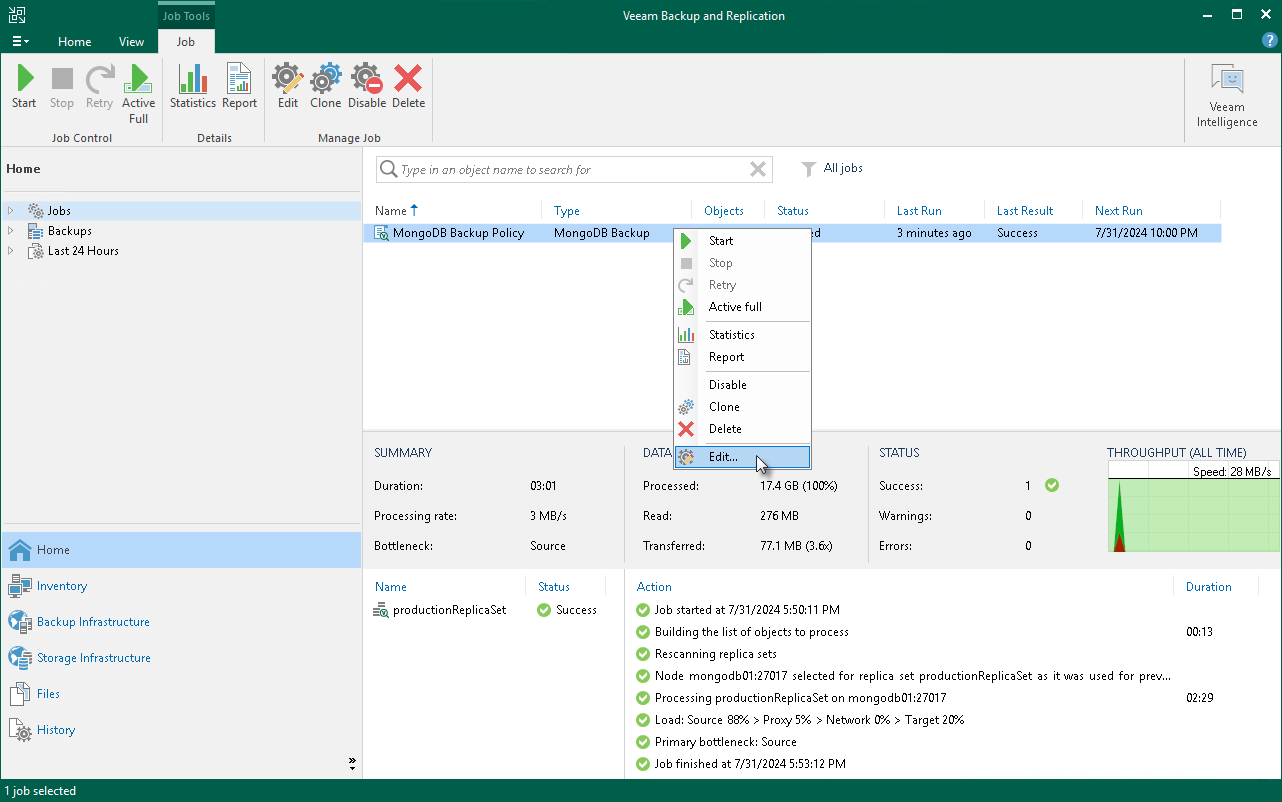The height and width of the screenshot is (802, 1282).
Task: Open the History view
Action: [x=181, y=730]
